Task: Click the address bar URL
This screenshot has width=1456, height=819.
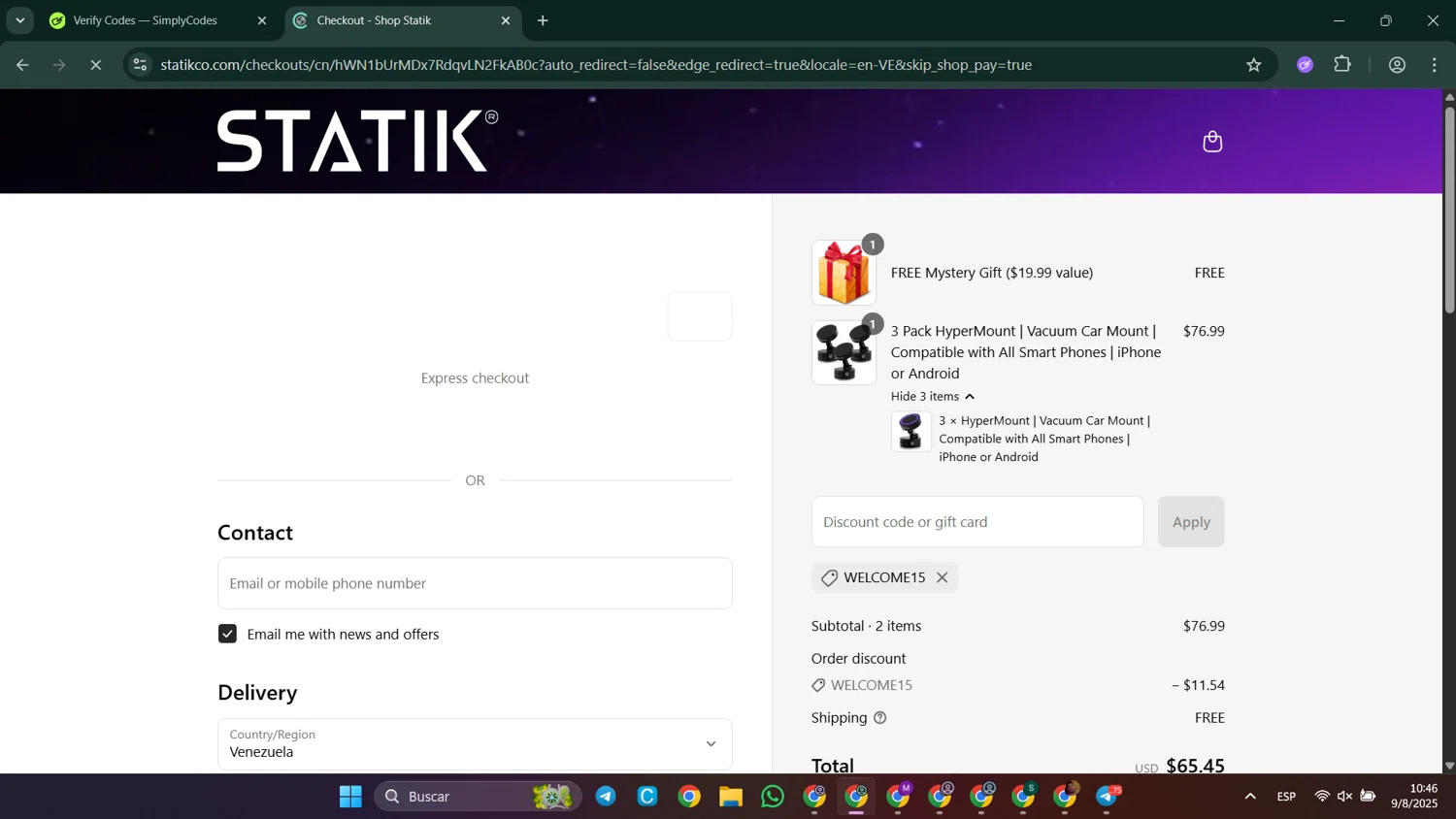Action: coord(596,65)
